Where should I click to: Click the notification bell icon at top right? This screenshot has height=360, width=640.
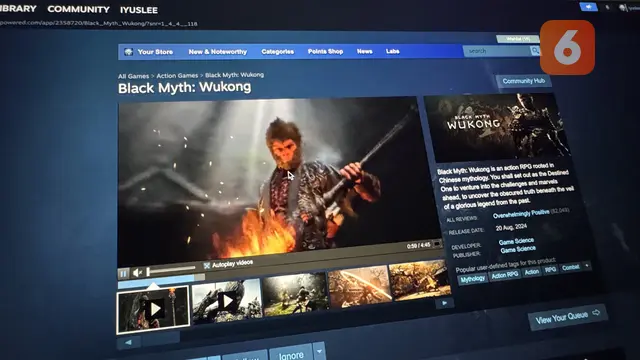(607, 7)
